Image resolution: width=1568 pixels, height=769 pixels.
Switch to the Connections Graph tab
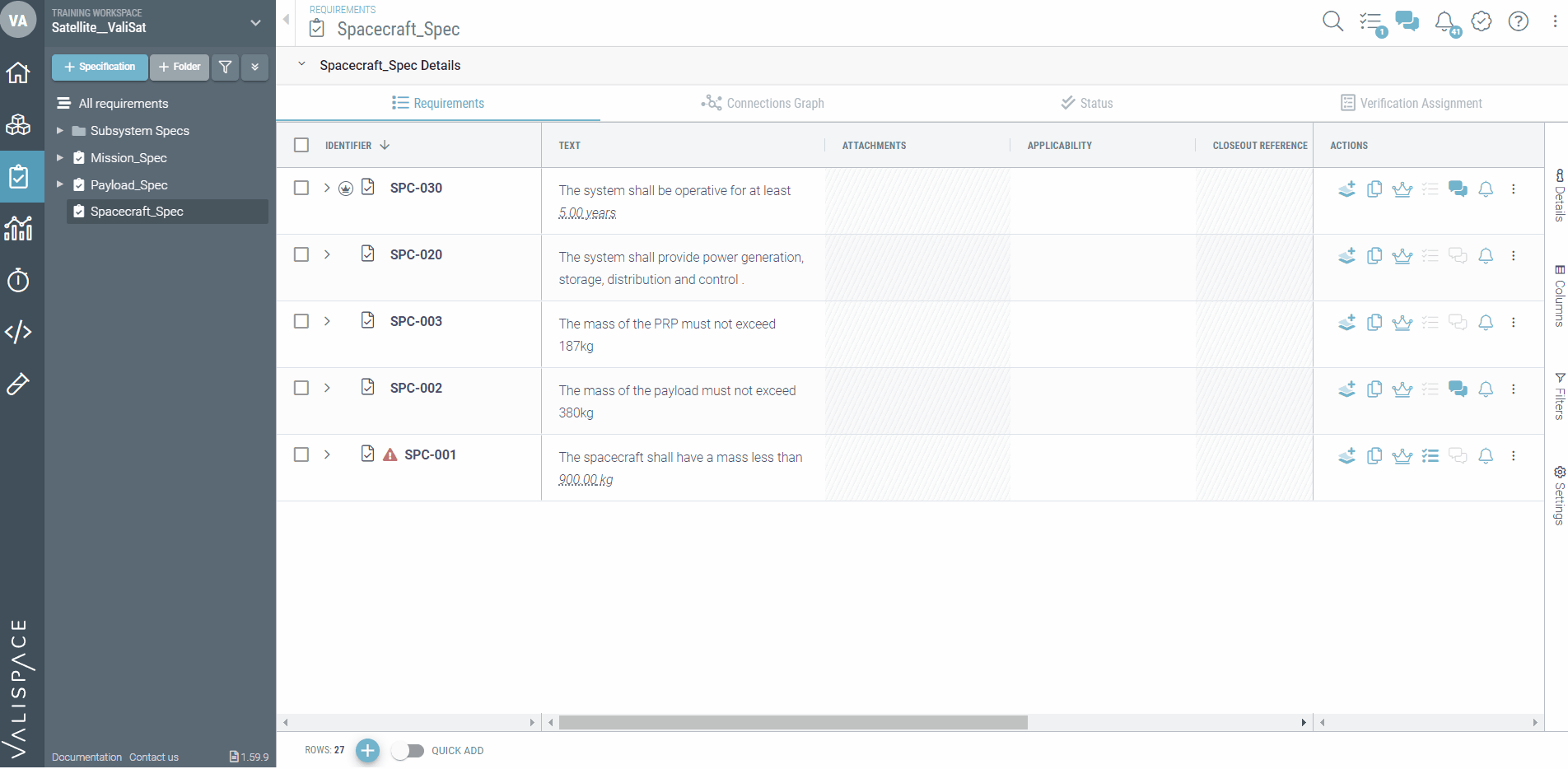click(763, 103)
